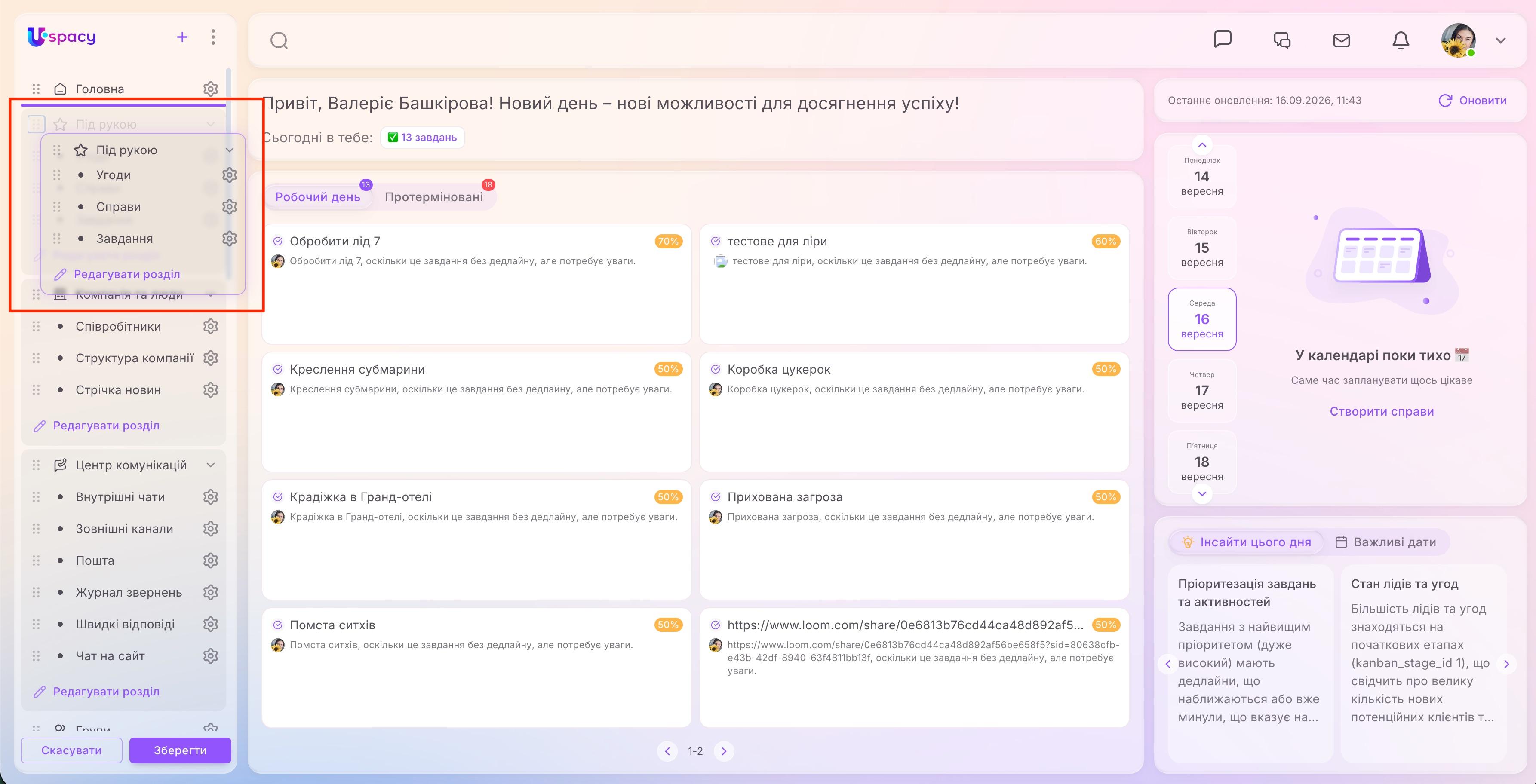Image resolution: width=1536 pixels, height=784 pixels.
Task: Open settings gear for Стрічка новин
Action: (x=210, y=390)
